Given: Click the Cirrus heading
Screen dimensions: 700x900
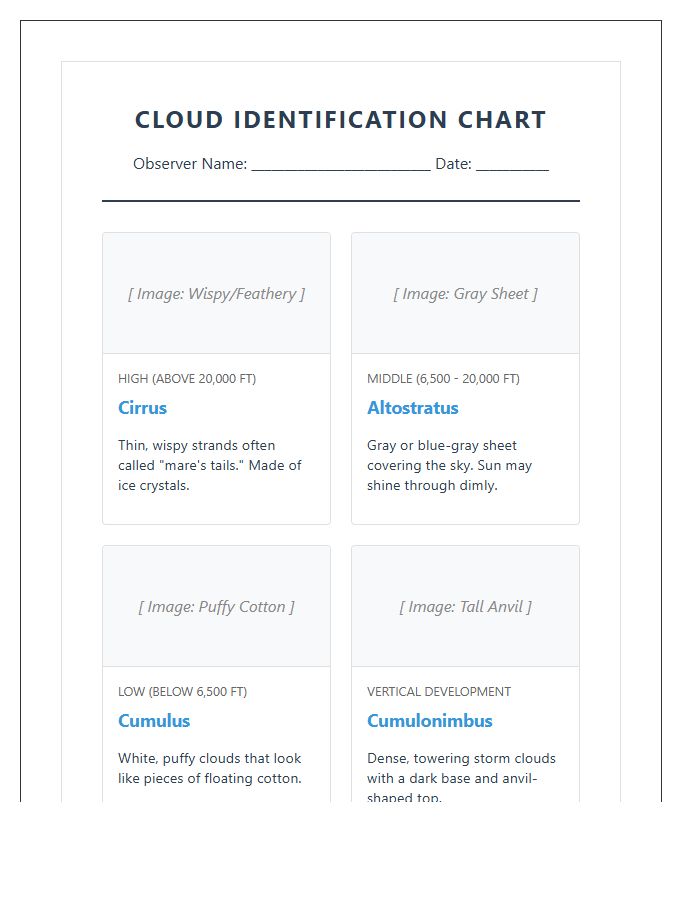Looking at the screenshot, I should coord(142,408).
